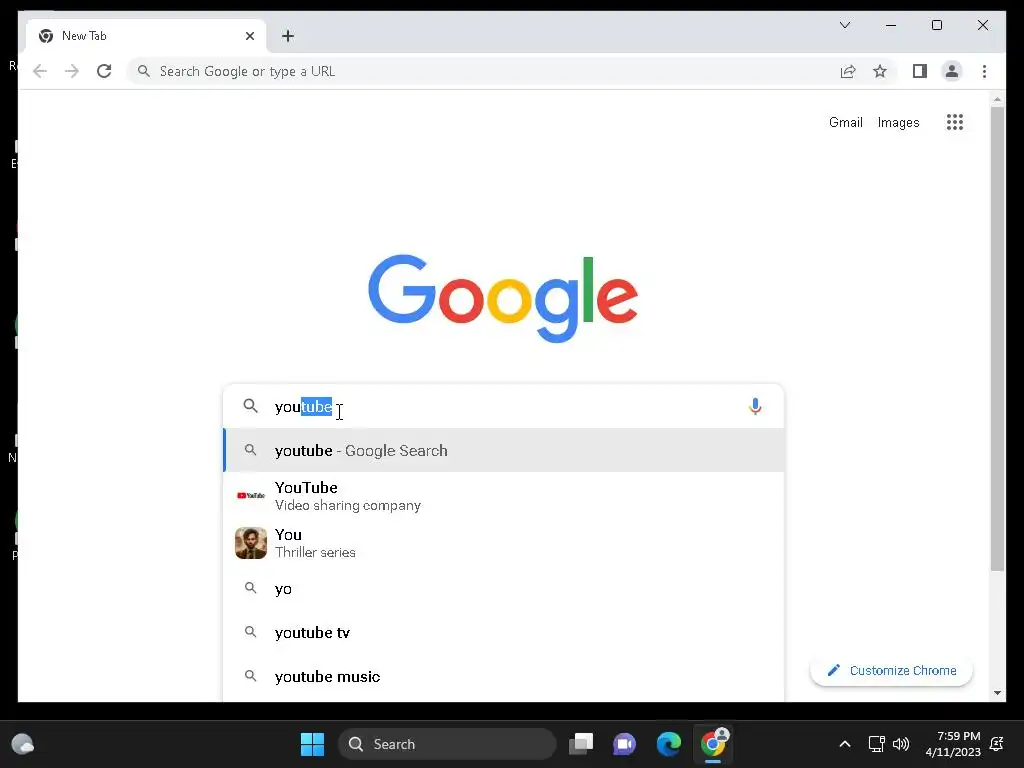This screenshot has width=1024, height=768.
Task: Open the clock showing 7:59 PM
Action: 953,744
